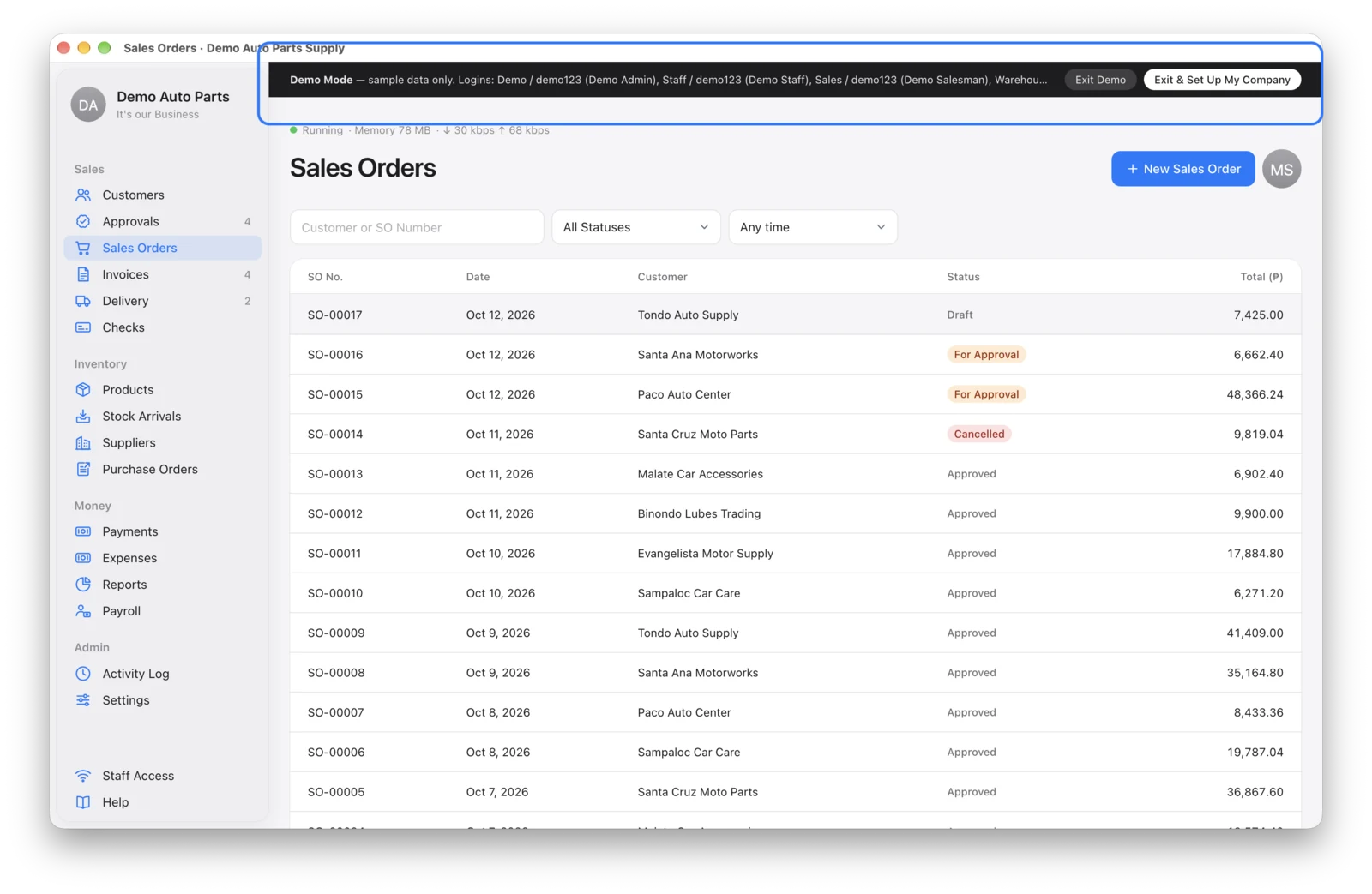
Task: Click the Staff Access wifi icon
Action: pyautogui.click(x=83, y=776)
